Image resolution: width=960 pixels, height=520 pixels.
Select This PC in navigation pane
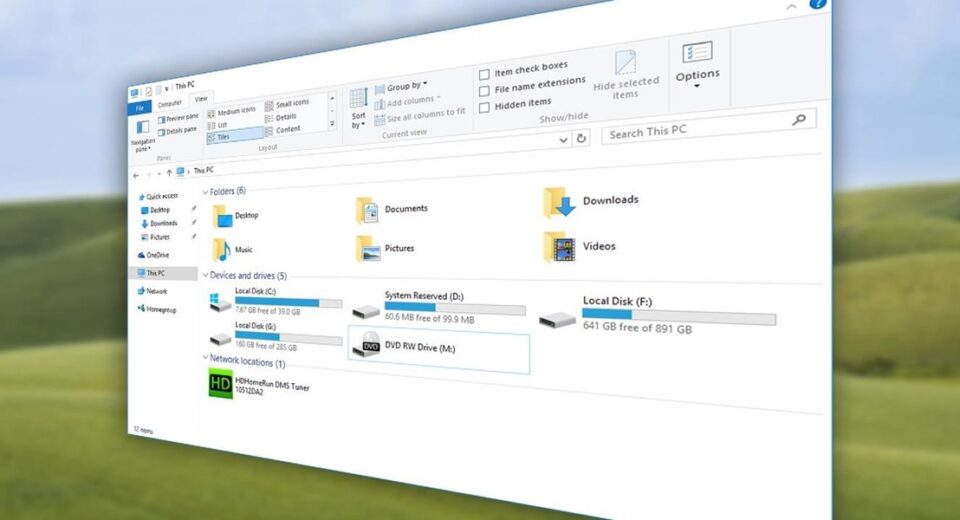pyautogui.click(x=163, y=273)
